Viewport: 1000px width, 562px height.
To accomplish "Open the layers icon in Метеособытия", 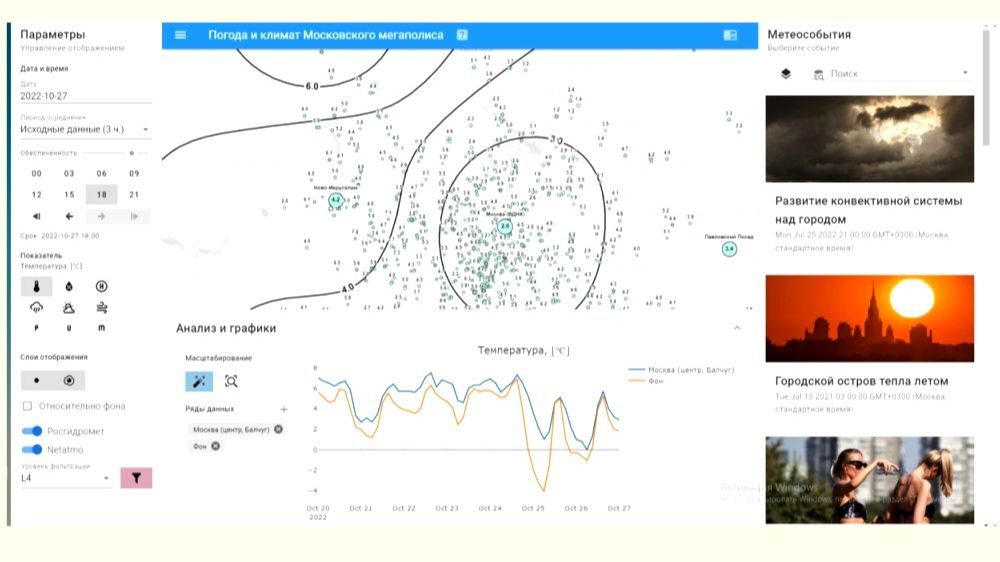I will pyautogui.click(x=786, y=74).
